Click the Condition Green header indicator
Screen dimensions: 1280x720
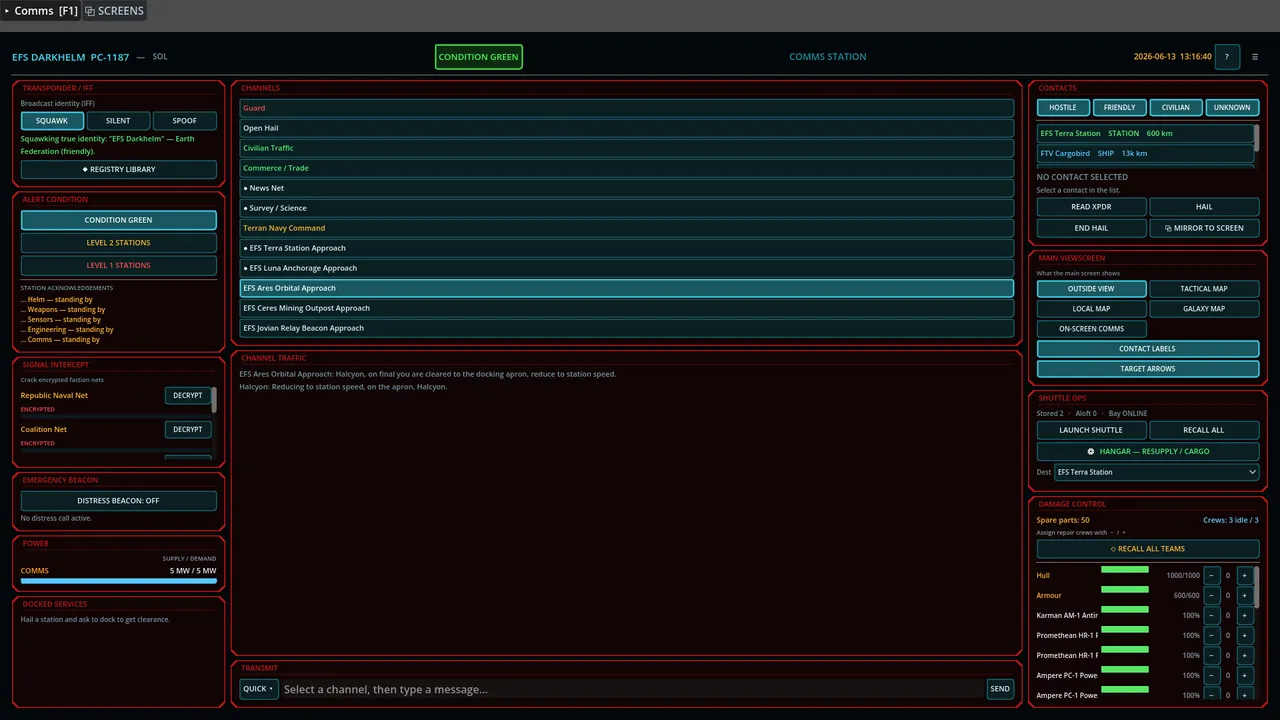pyautogui.click(x=478, y=57)
